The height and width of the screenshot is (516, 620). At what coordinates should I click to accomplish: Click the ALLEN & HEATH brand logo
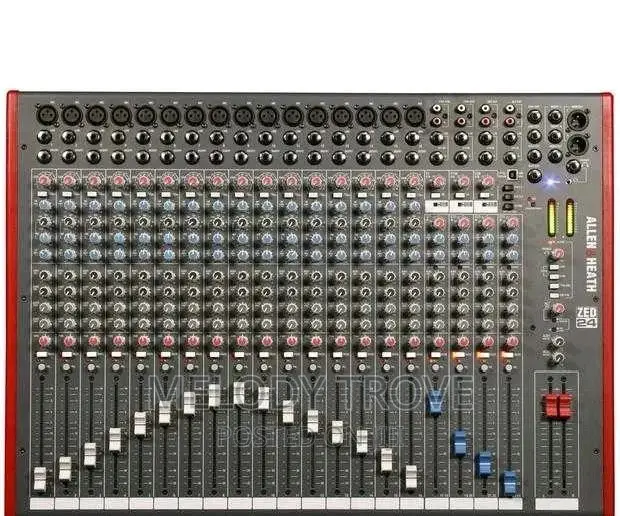591,254
